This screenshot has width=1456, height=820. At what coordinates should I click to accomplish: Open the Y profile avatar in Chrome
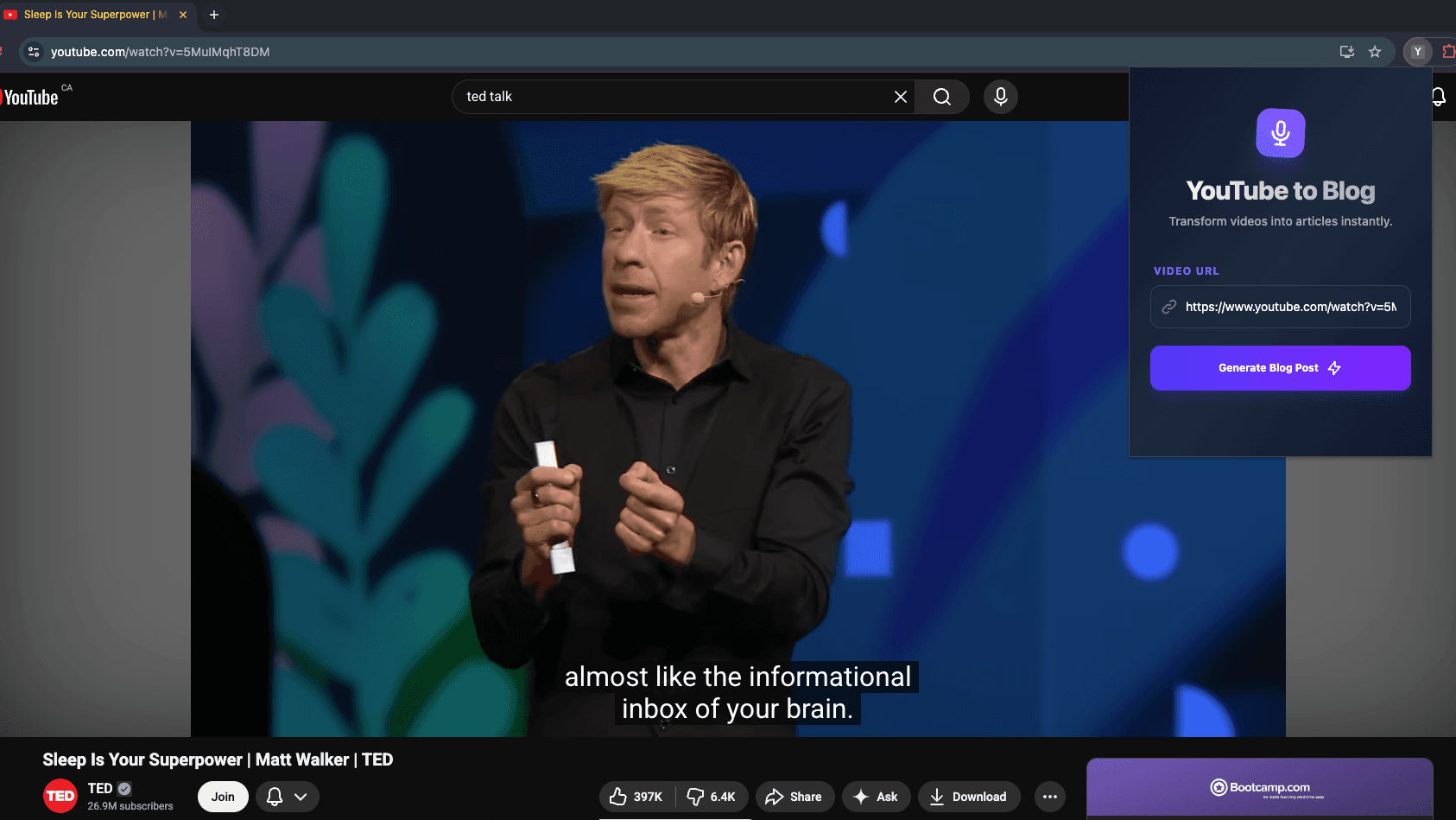(1417, 52)
